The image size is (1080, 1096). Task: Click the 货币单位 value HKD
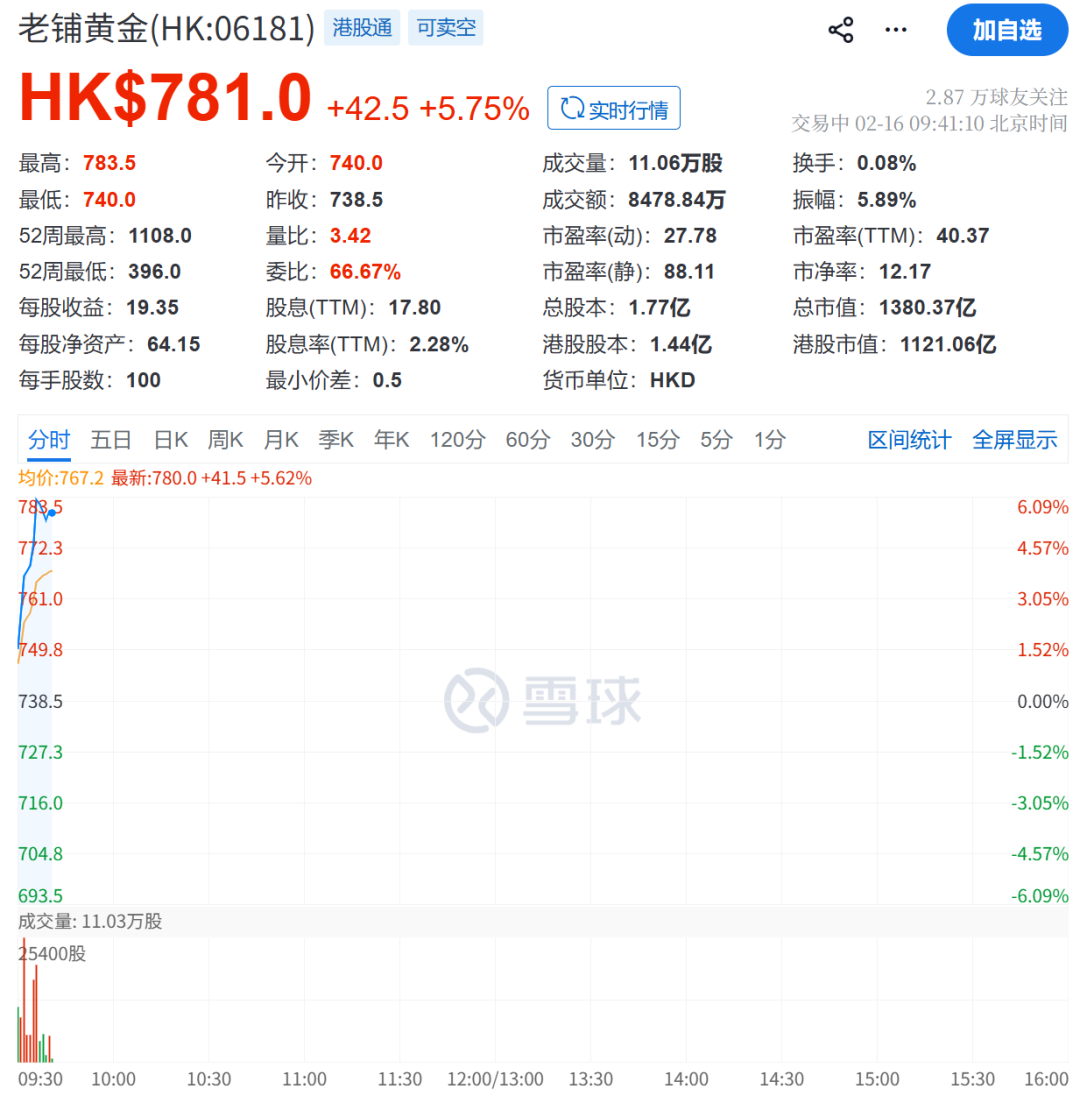tap(672, 380)
